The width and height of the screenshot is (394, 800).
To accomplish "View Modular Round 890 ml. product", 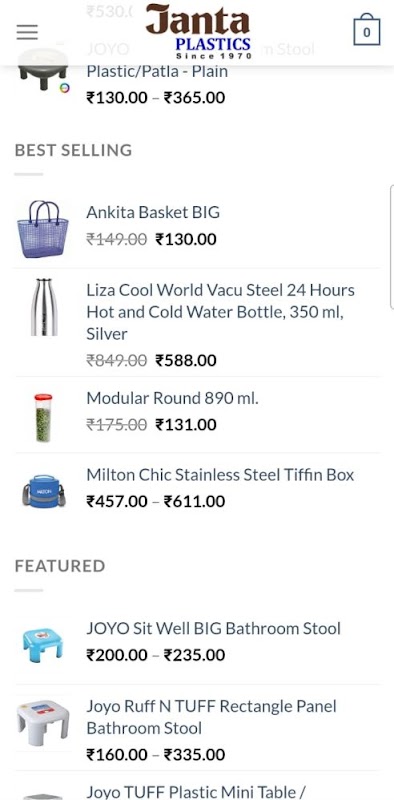I will (173, 398).
